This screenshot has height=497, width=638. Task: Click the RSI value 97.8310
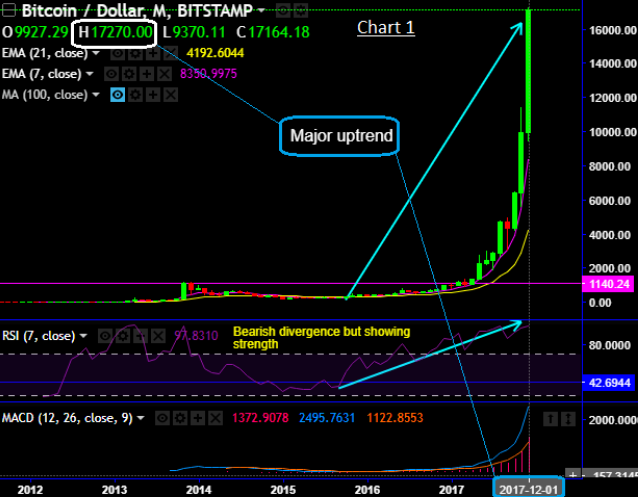click(196, 336)
